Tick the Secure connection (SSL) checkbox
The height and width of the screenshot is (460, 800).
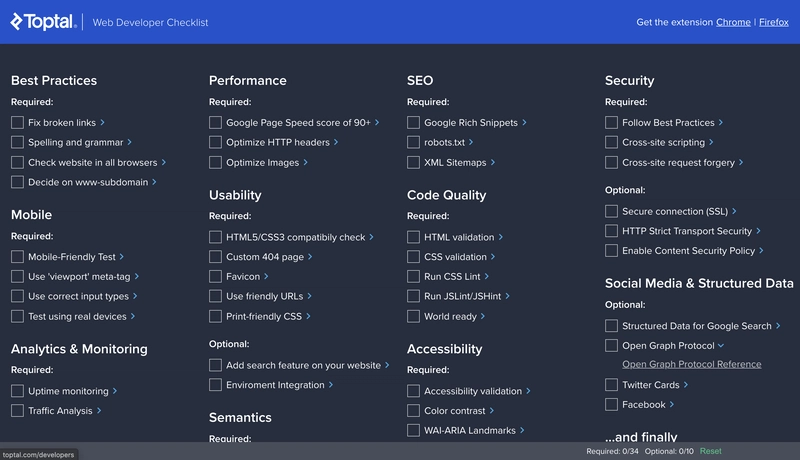point(611,211)
